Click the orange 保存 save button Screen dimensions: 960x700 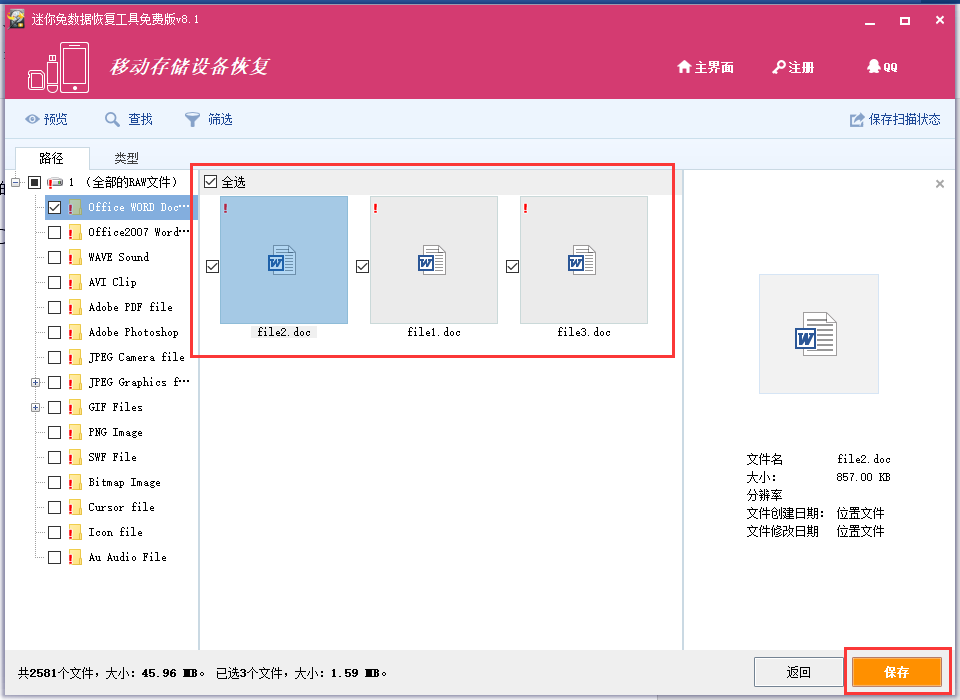click(x=897, y=672)
